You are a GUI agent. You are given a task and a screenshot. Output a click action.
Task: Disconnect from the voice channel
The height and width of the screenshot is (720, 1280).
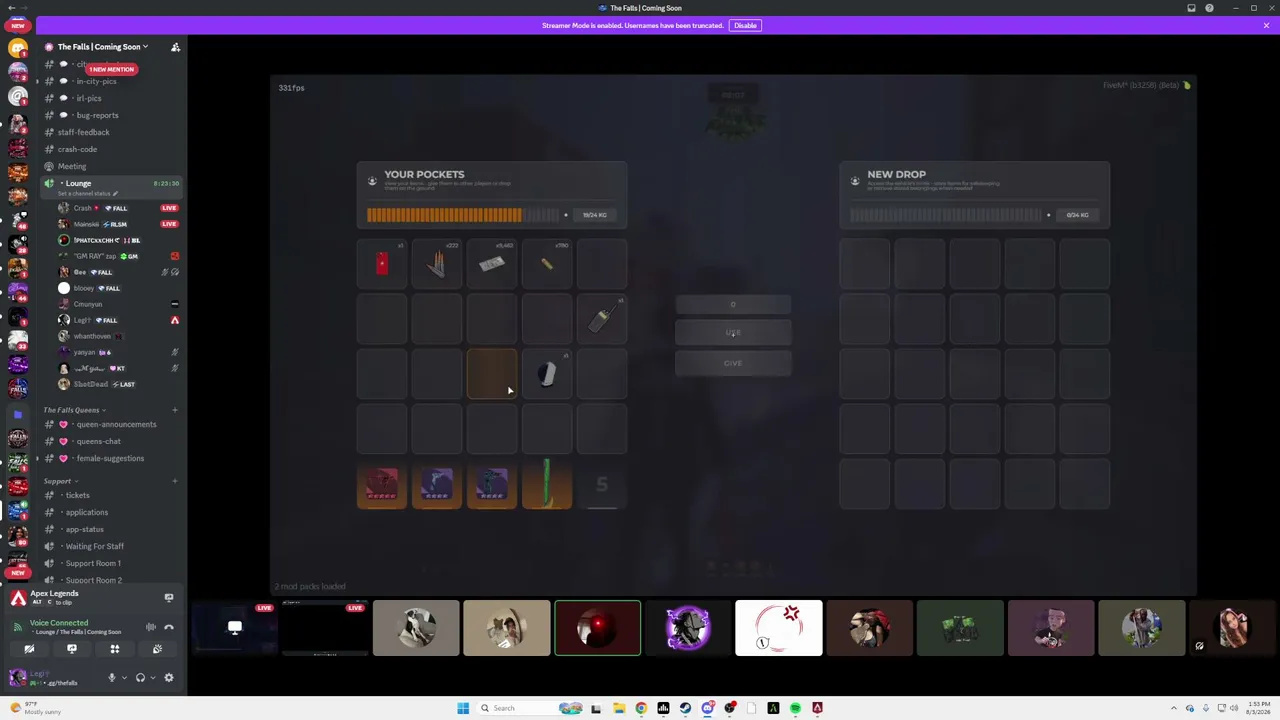click(x=168, y=627)
